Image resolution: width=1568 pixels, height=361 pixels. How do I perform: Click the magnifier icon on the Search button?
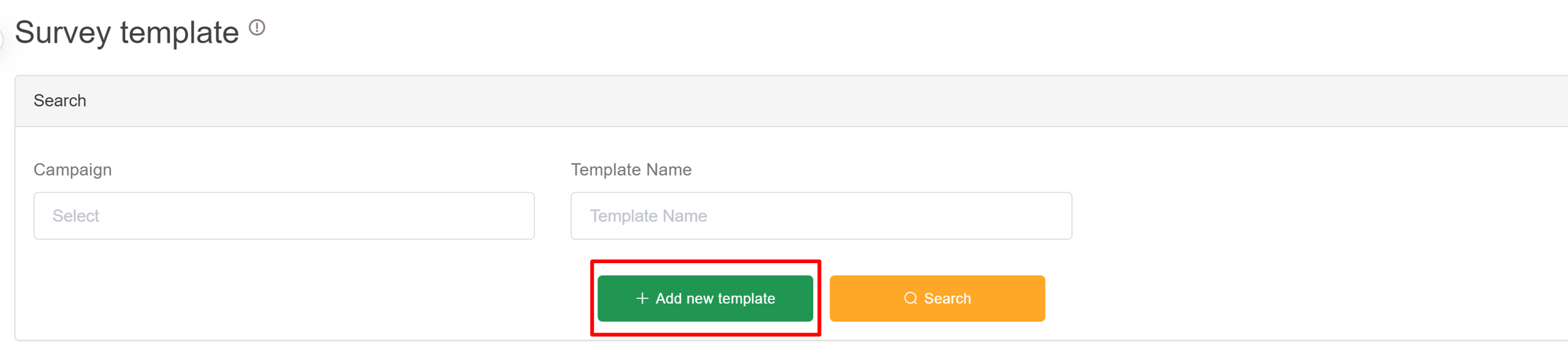point(910,298)
